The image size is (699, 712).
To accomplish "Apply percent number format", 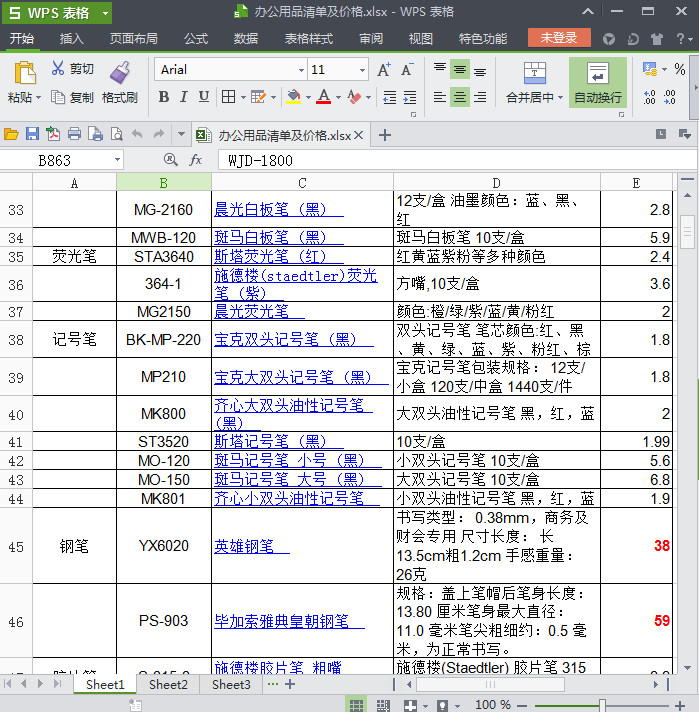I will (679, 69).
